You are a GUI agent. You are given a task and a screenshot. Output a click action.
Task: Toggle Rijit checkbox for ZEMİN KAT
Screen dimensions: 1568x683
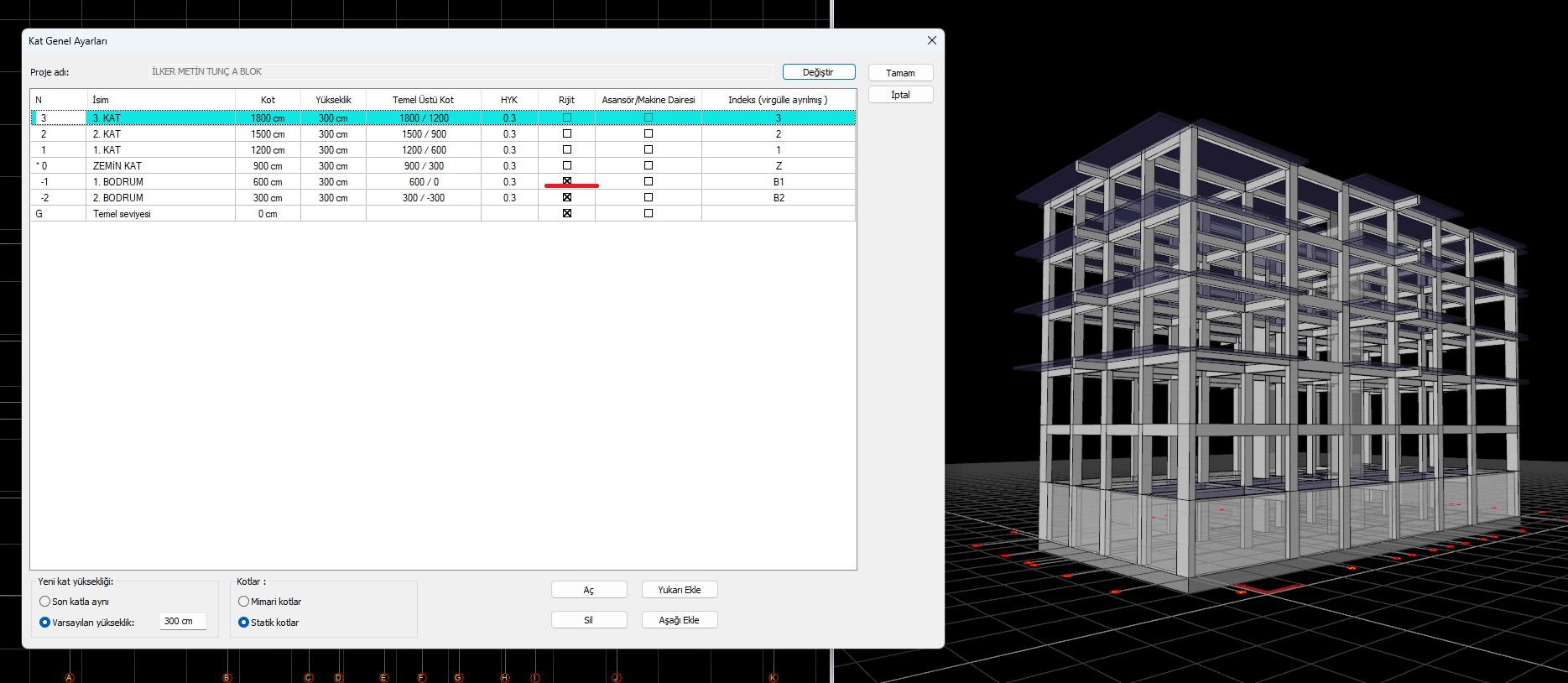[x=567, y=165]
